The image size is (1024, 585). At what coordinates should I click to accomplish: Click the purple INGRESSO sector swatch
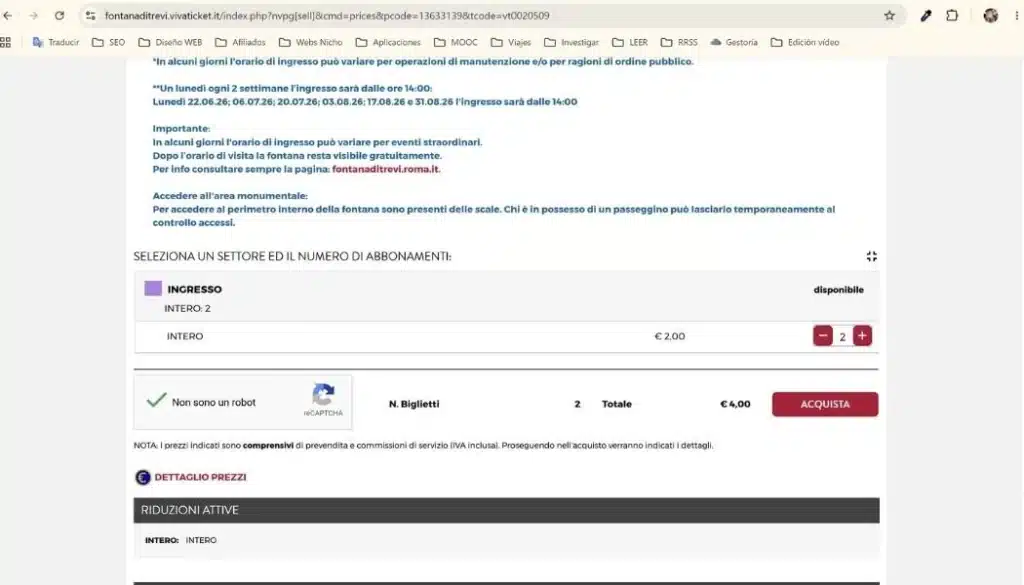click(x=153, y=289)
